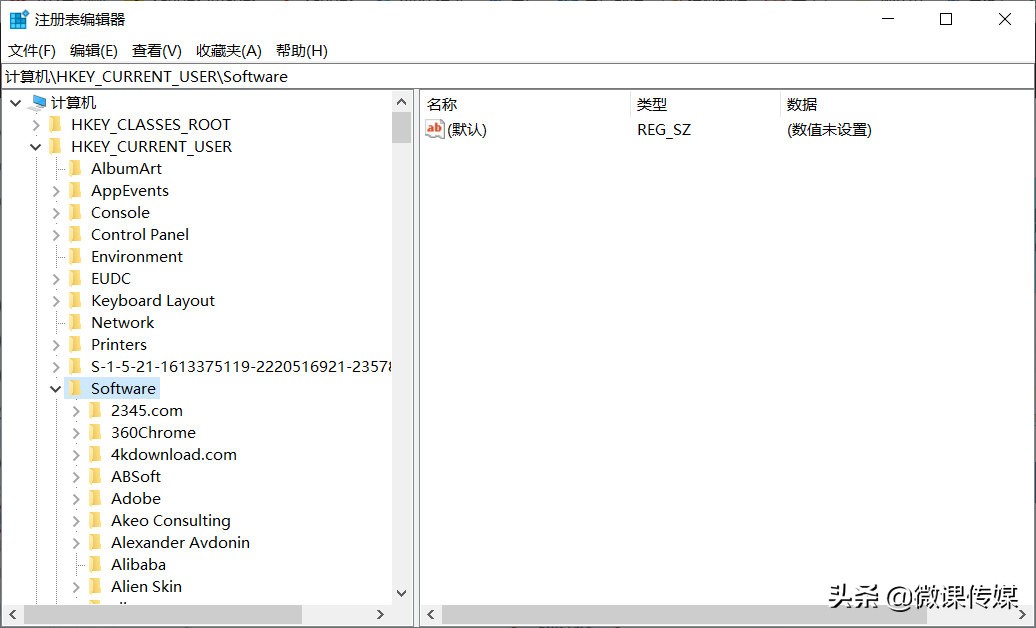
Task: Open the 编辑(E) menu
Action: coord(94,50)
